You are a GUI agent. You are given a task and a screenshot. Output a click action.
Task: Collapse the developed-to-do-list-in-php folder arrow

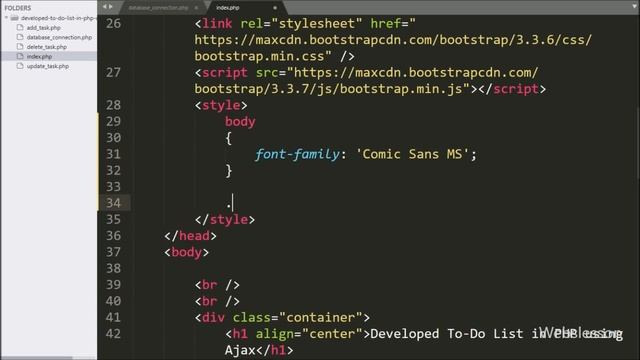coord(6,18)
